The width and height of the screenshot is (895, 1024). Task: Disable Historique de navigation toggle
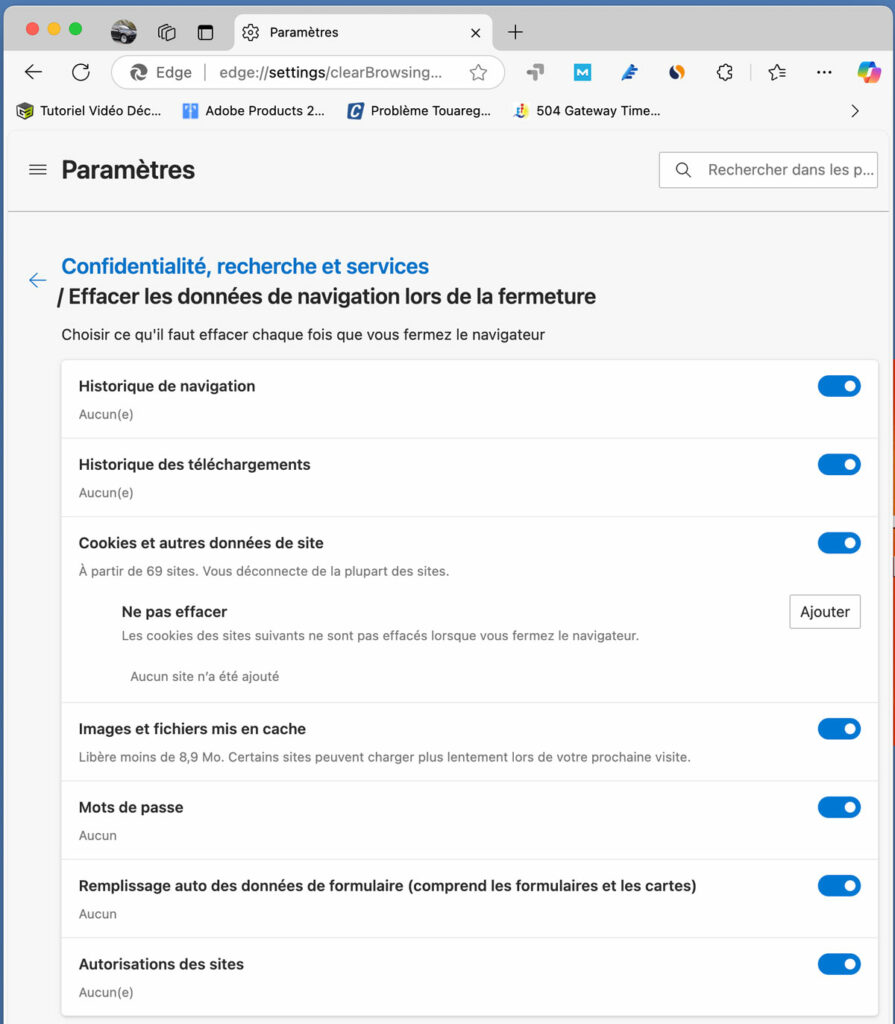(x=839, y=386)
